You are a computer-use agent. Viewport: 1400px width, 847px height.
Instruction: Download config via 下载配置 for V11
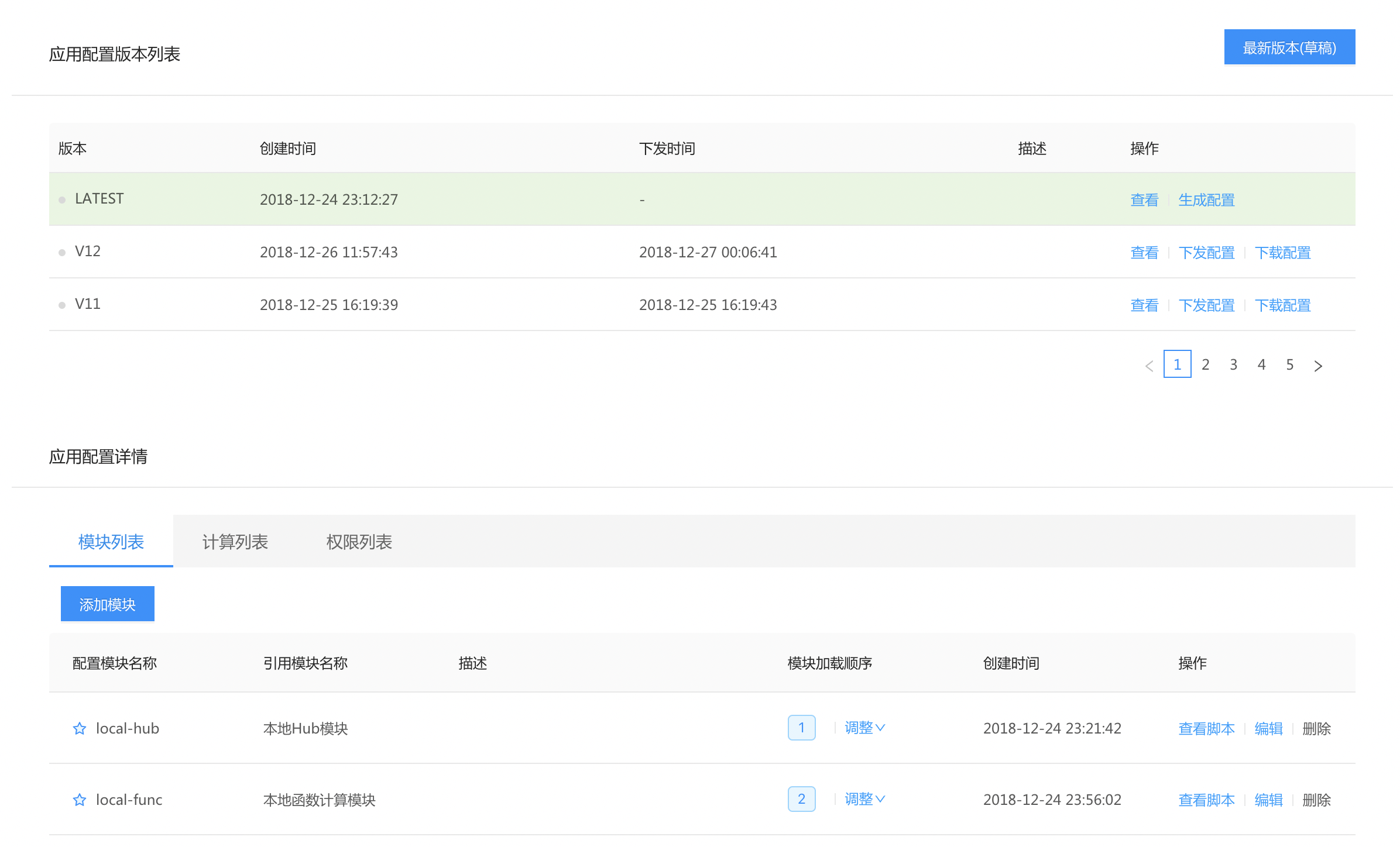(x=1282, y=305)
